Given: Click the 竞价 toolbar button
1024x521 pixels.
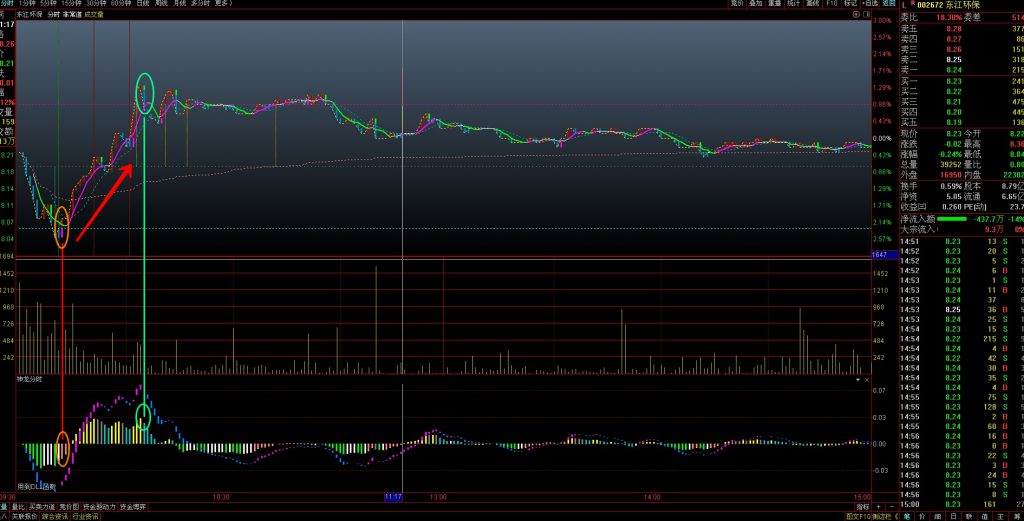Looking at the screenshot, I should pyautogui.click(x=738, y=4).
